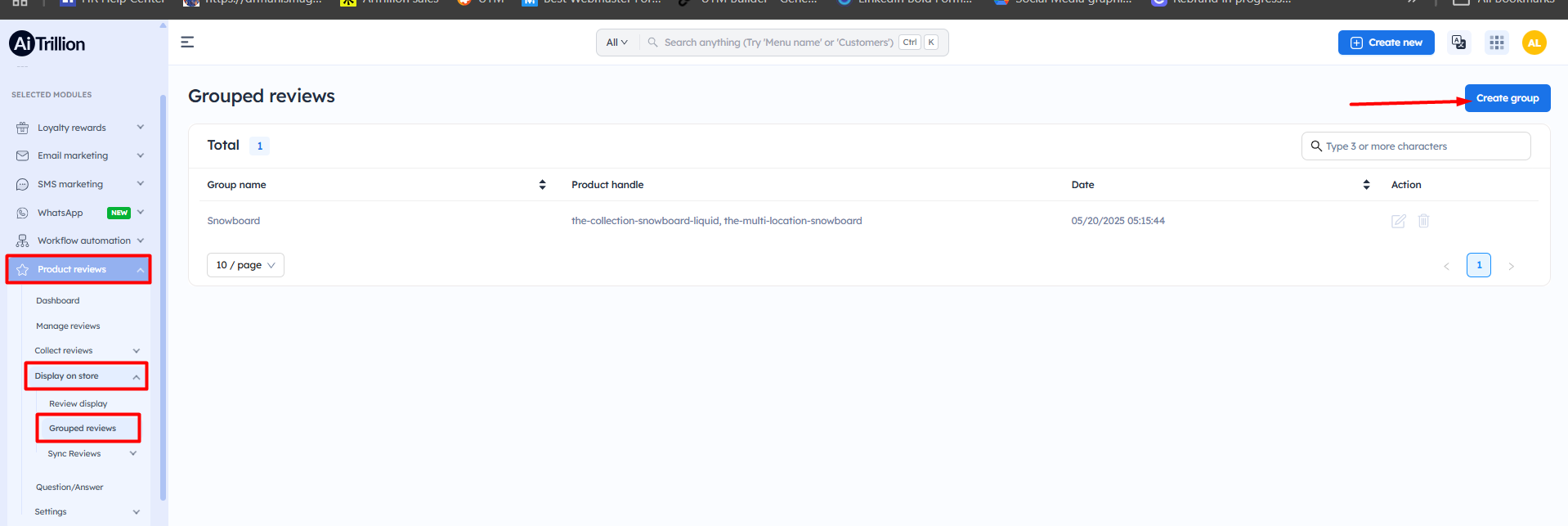Open the Manage reviews menu item
Screen dimensions: 1568x526
[x=68, y=326]
